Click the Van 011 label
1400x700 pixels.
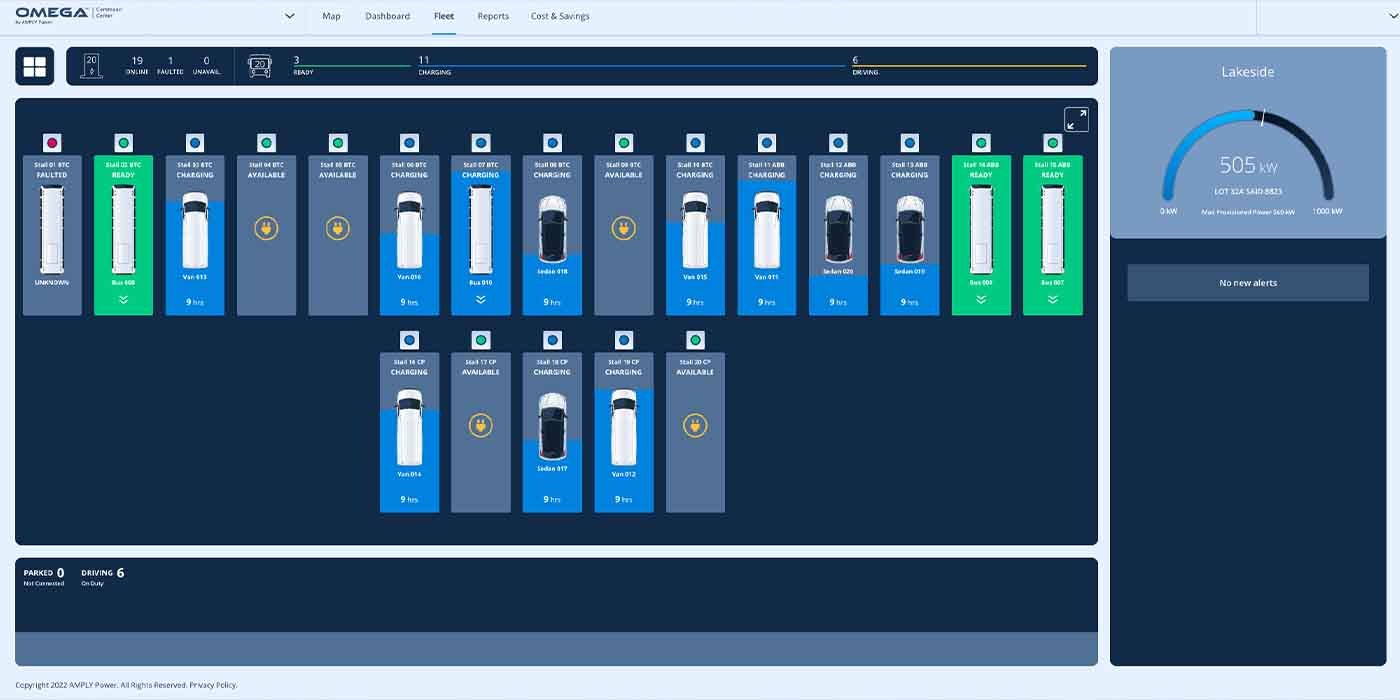(x=767, y=277)
